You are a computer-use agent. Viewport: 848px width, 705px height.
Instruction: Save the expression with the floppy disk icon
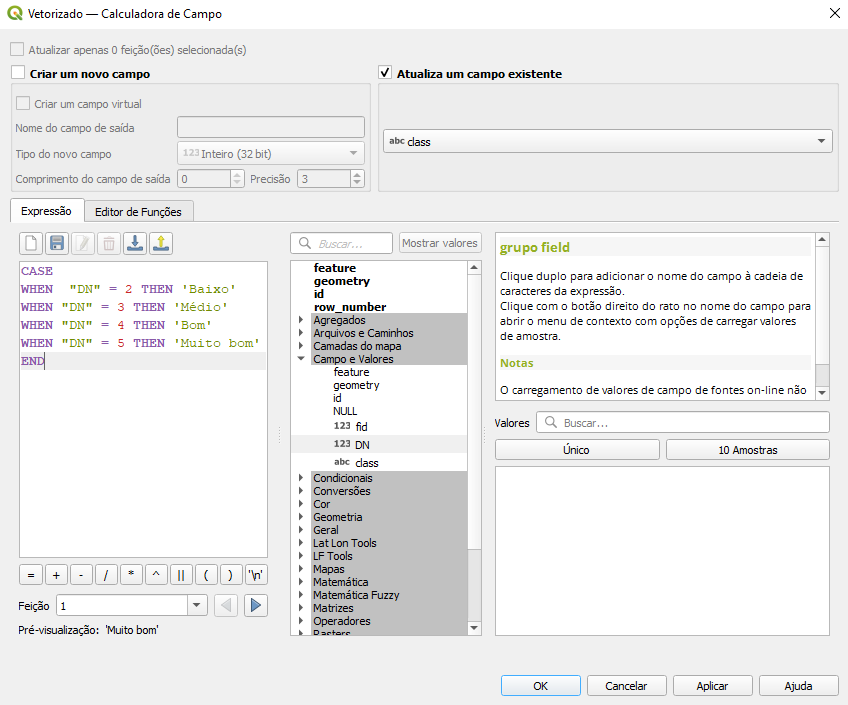pos(57,243)
